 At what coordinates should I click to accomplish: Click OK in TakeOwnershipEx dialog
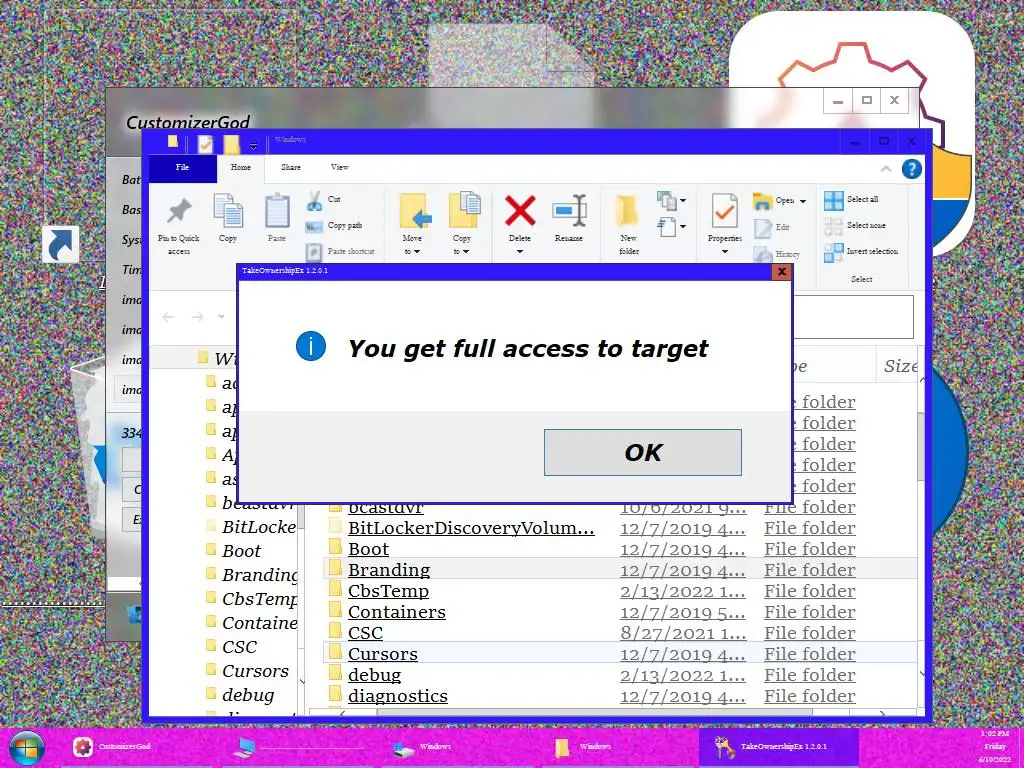click(643, 453)
